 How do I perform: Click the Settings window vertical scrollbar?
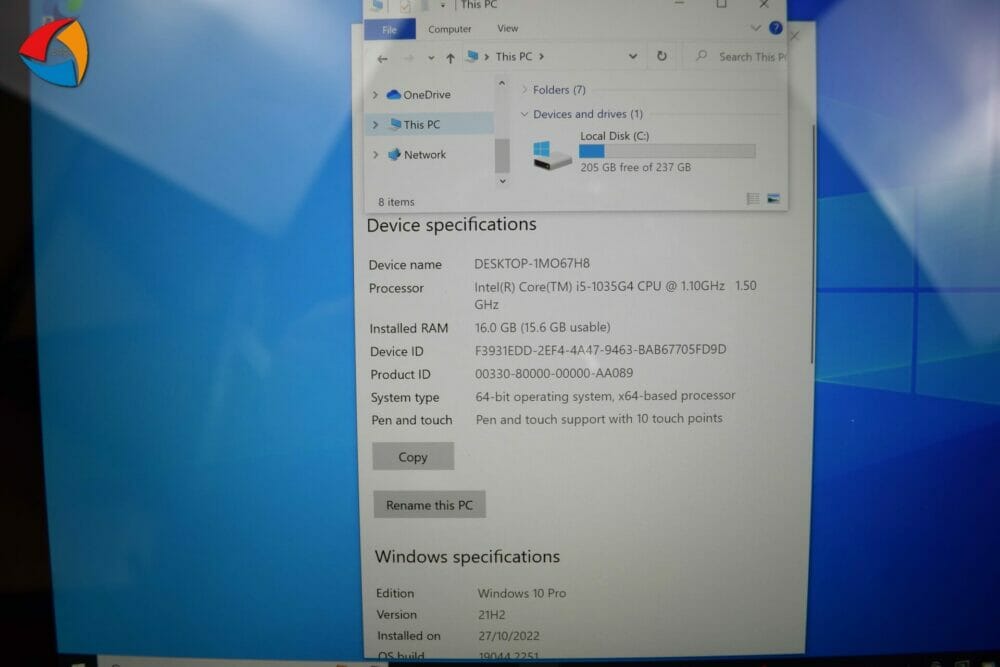tap(812, 245)
